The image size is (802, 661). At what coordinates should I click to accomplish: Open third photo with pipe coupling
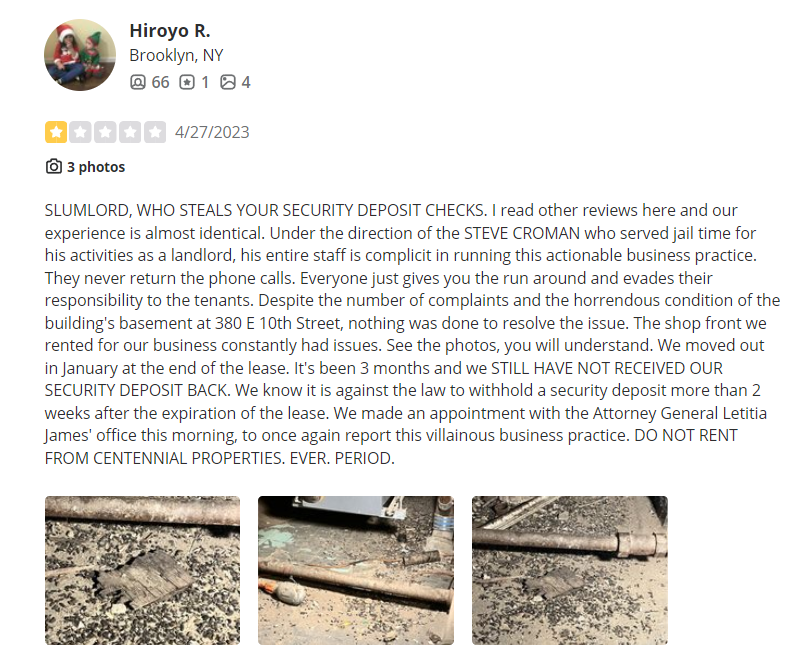(x=569, y=570)
